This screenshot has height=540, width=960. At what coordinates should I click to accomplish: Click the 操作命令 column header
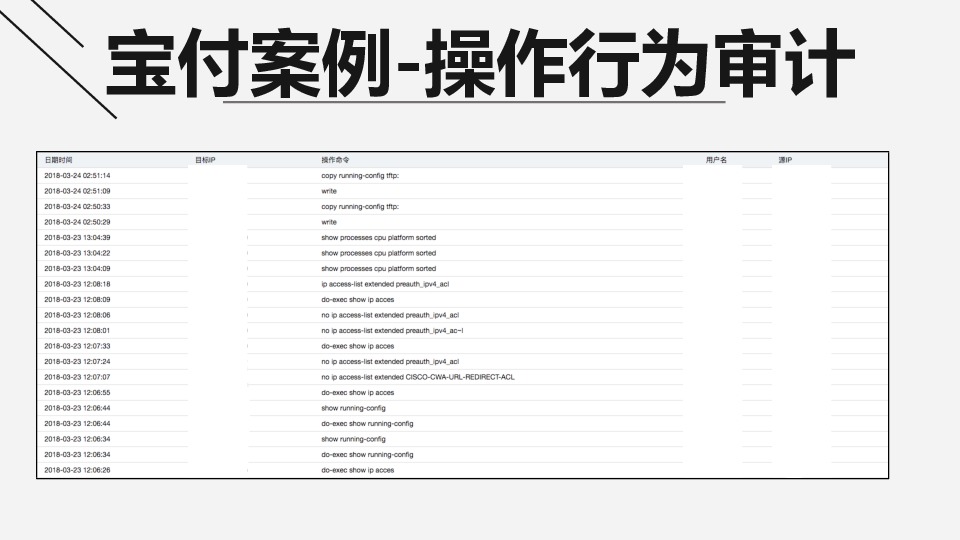tap(336, 160)
